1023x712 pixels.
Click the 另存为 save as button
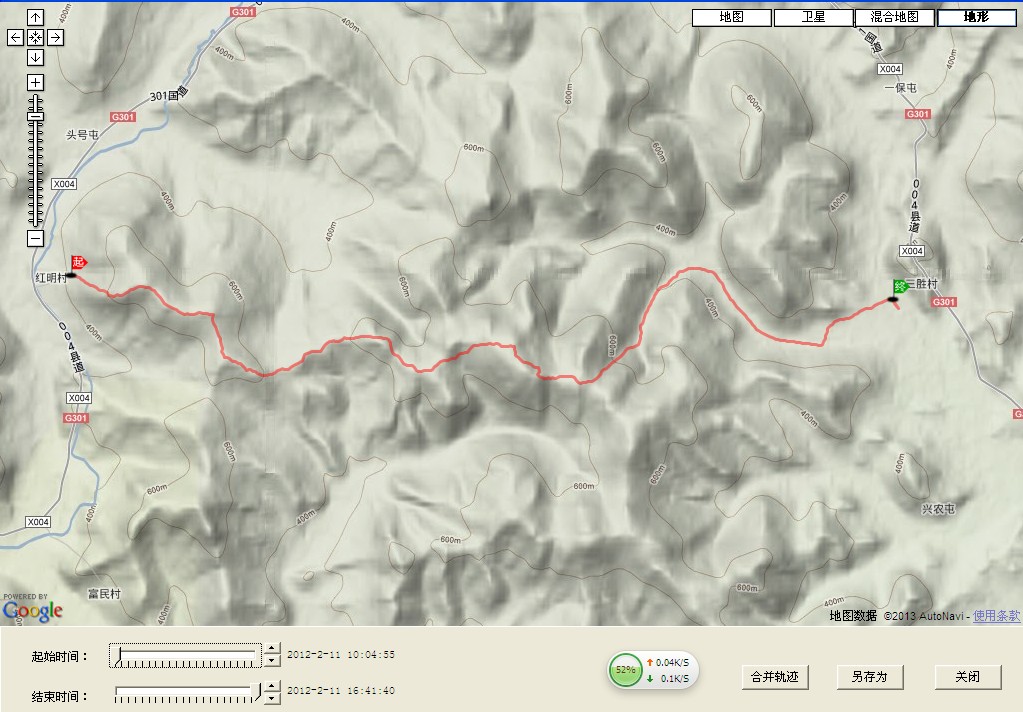[869, 677]
